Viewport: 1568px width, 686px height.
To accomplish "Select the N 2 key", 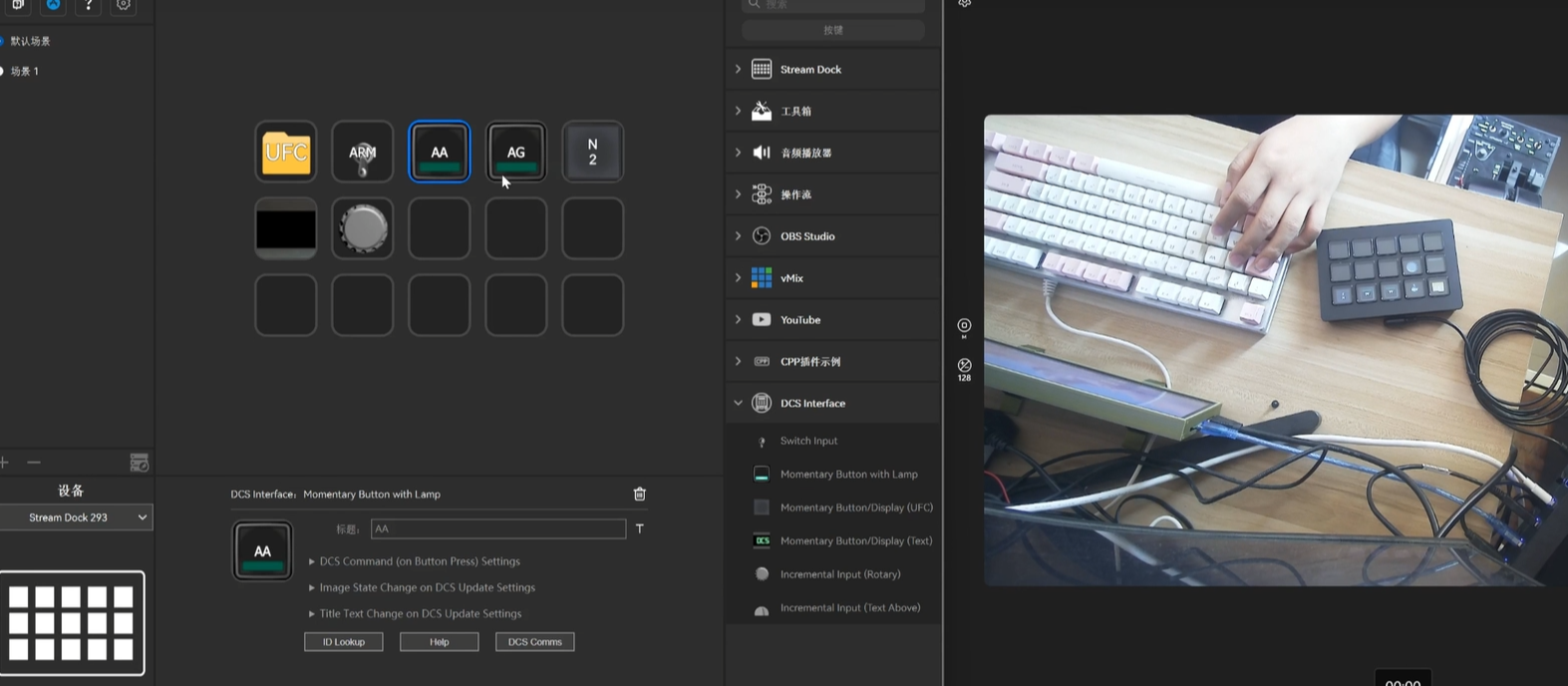I will [x=593, y=152].
